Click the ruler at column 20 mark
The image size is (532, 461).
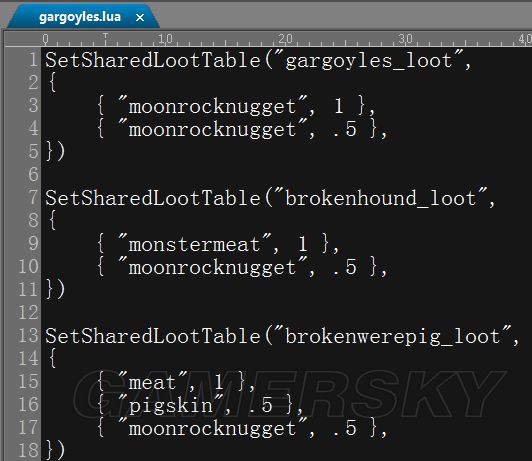coord(285,39)
